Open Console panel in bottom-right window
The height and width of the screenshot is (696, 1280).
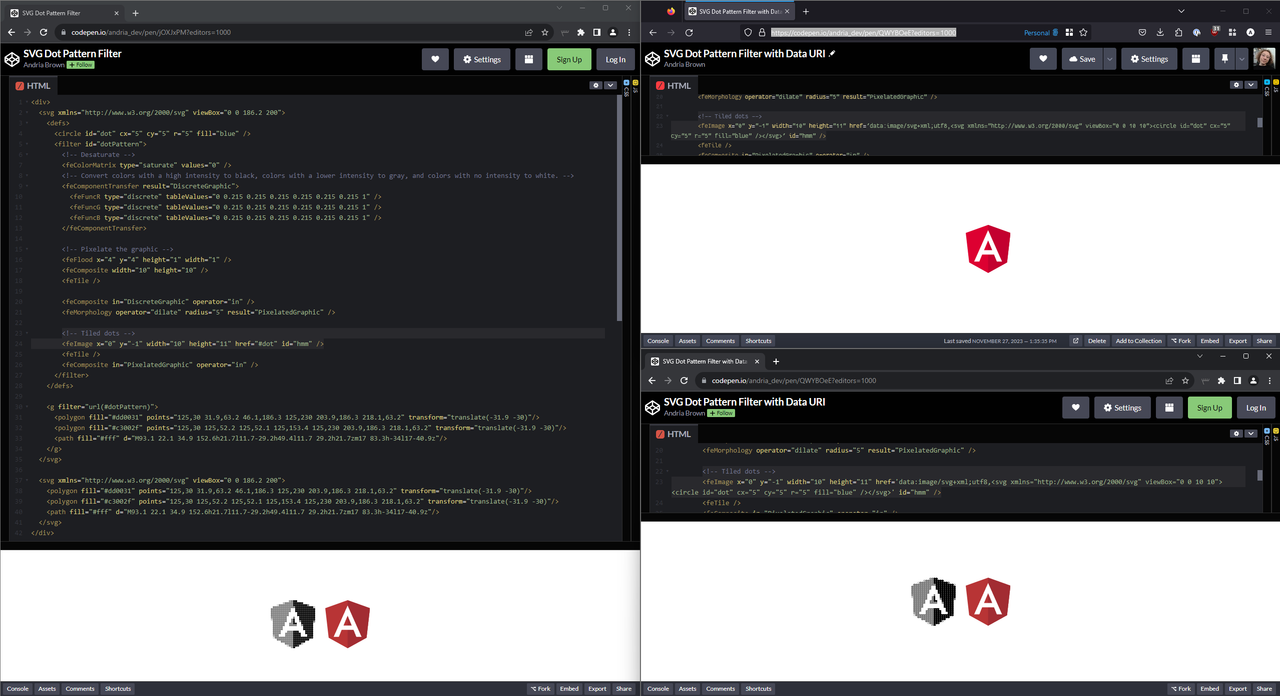(658, 689)
